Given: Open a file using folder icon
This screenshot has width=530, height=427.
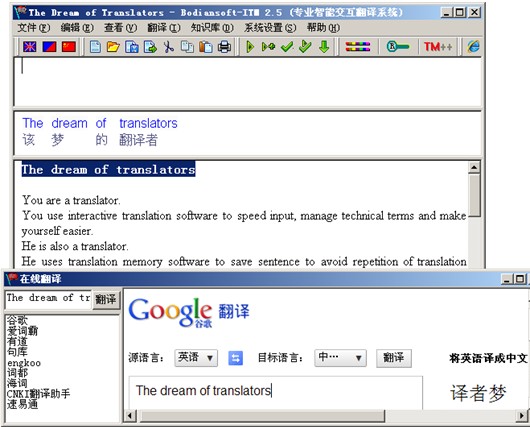Looking at the screenshot, I should tap(113, 47).
